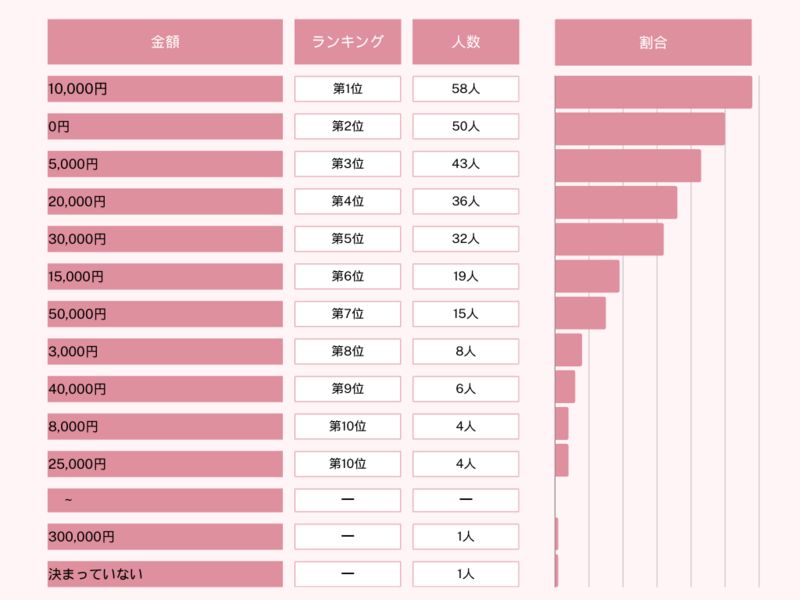This screenshot has width=800, height=600.
Task: Click the 58人 count cell
Action: click(465, 89)
